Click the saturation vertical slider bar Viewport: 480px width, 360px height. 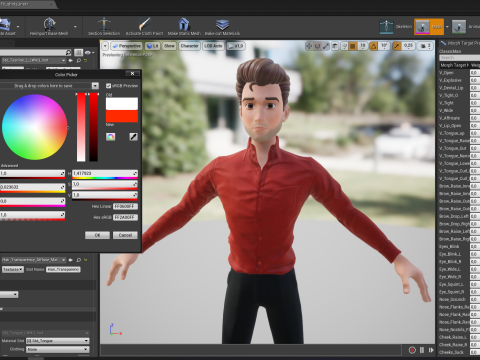point(81,128)
